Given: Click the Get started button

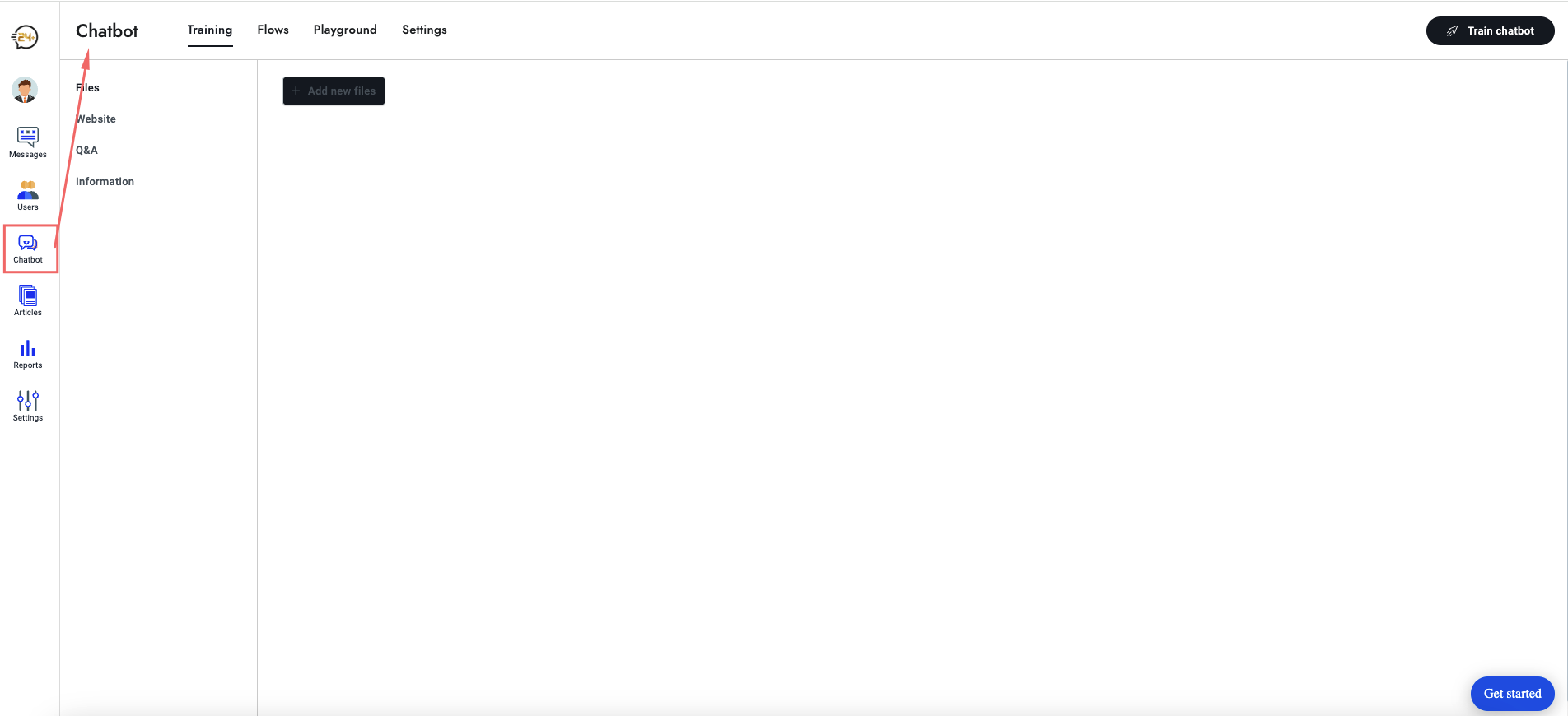Looking at the screenshot, I should [1512, 694].
